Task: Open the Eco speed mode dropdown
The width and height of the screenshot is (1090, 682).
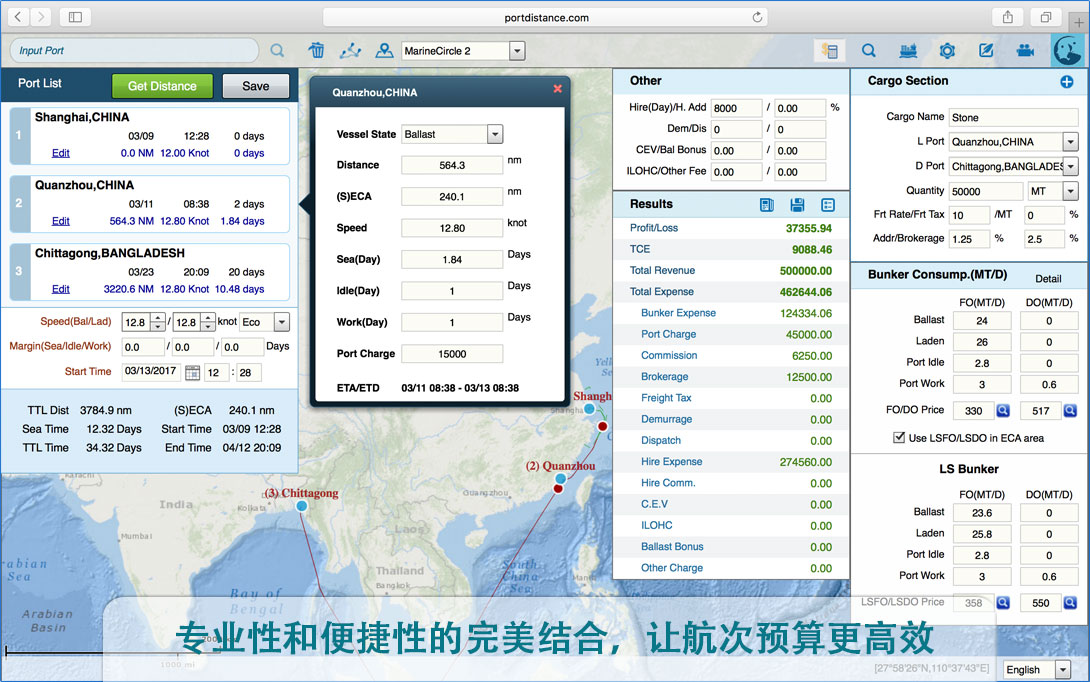Action: 282,322
